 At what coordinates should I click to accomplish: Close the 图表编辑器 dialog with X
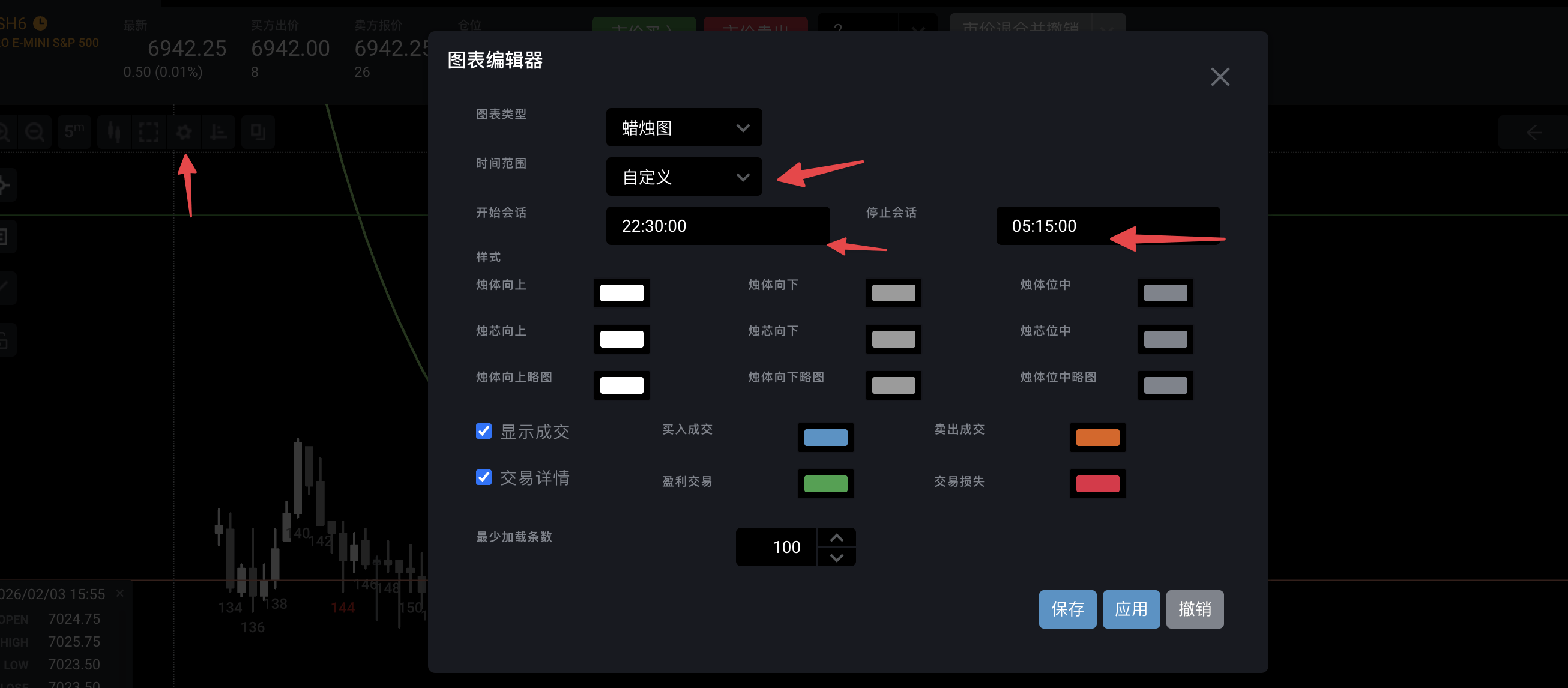tap(1219, 77)
